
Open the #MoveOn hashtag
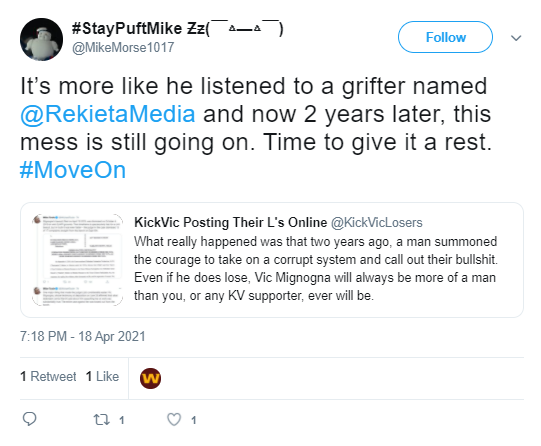73,170
